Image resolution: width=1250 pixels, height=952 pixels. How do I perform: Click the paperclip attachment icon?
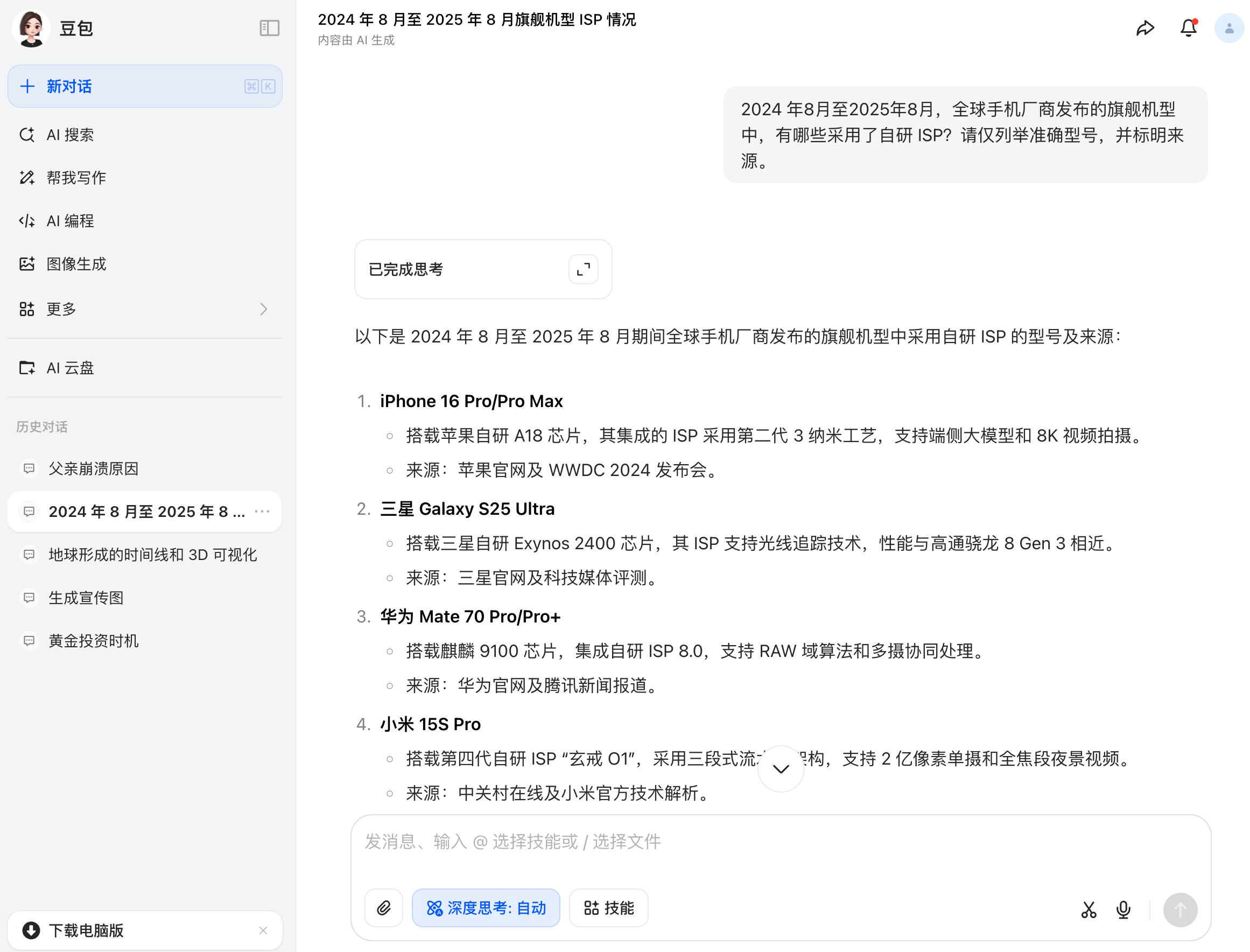383,908
